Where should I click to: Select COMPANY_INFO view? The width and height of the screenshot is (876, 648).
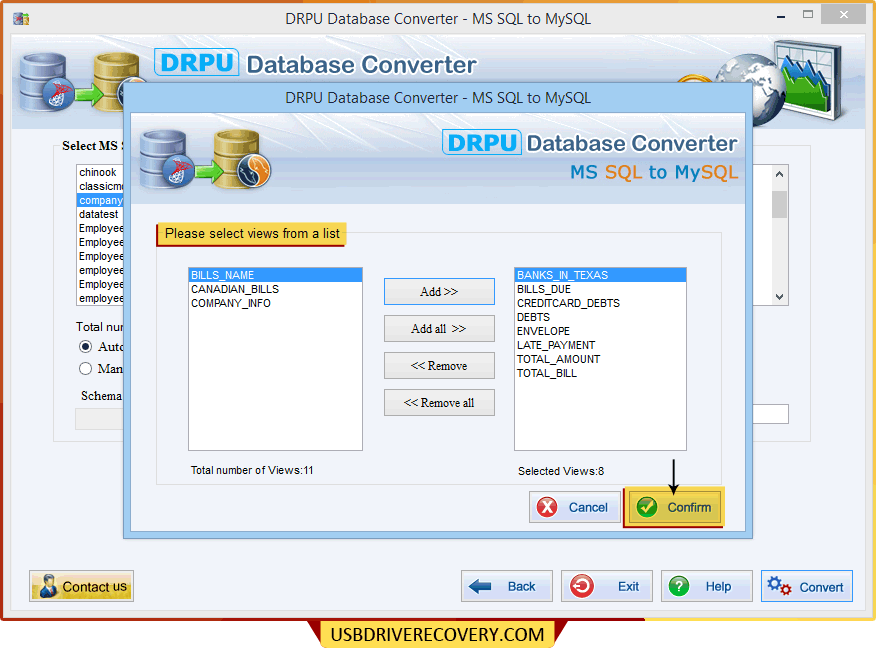pyautogui.click(x=275, y=303)
